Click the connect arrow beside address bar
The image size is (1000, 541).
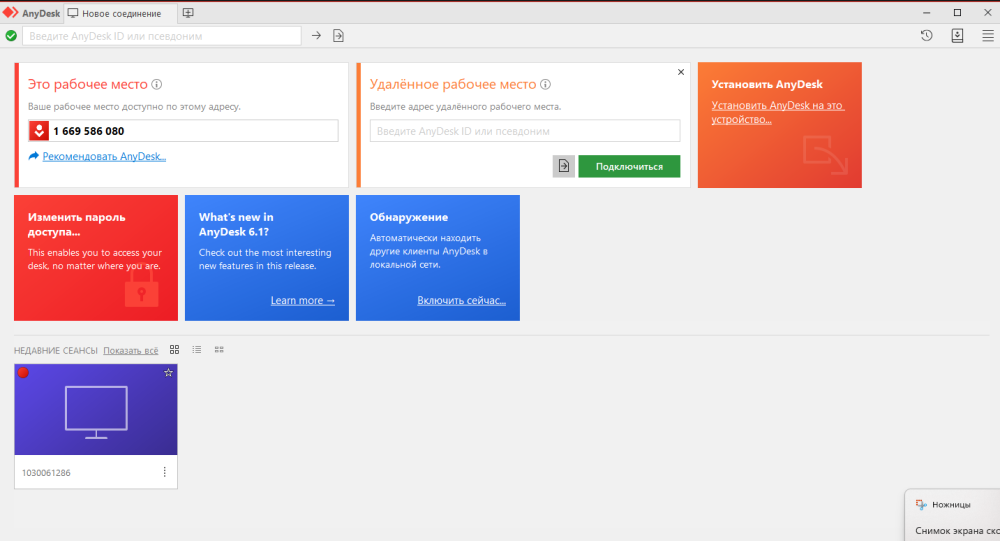[x=316, y=36]
